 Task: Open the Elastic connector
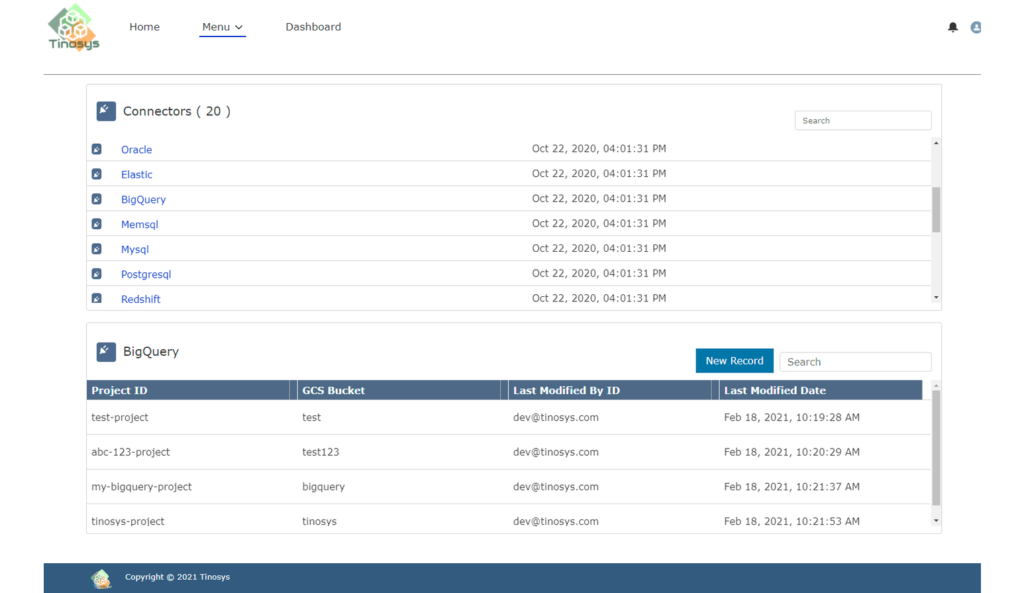tap(136, 174)
